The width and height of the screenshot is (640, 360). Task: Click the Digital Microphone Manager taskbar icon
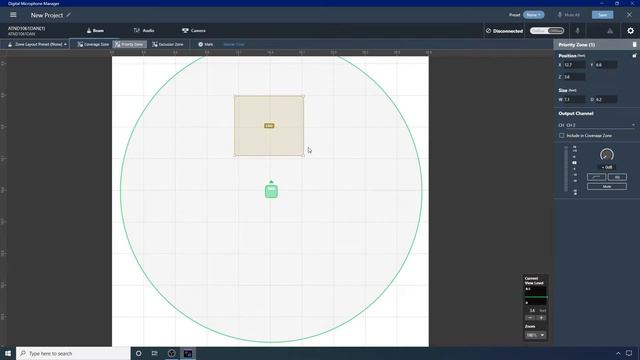[x=188, y=353]
